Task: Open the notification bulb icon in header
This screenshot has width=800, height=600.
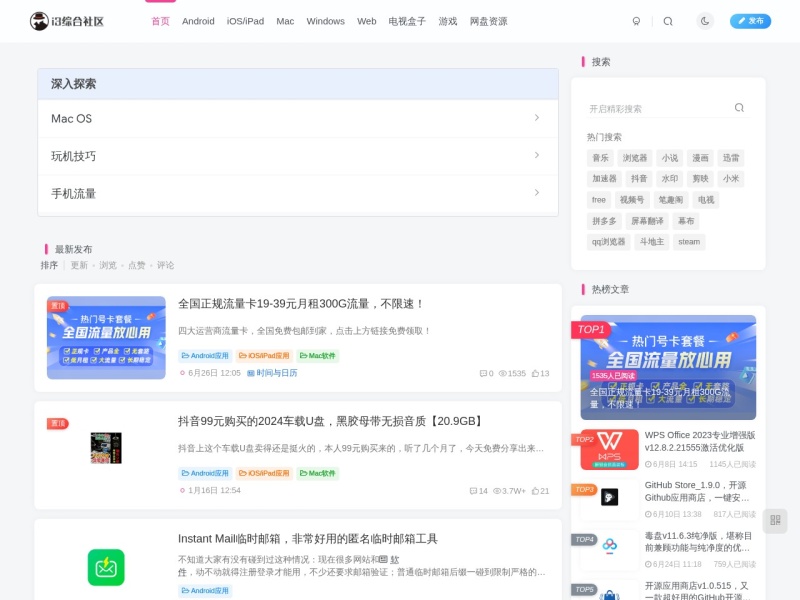Action: [636, 21]
